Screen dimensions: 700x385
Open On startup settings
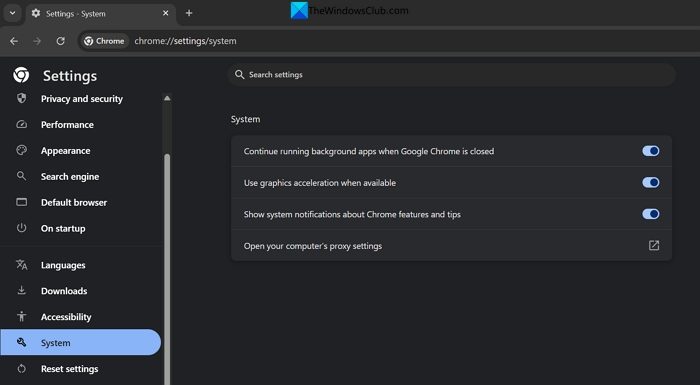(63, 228)
